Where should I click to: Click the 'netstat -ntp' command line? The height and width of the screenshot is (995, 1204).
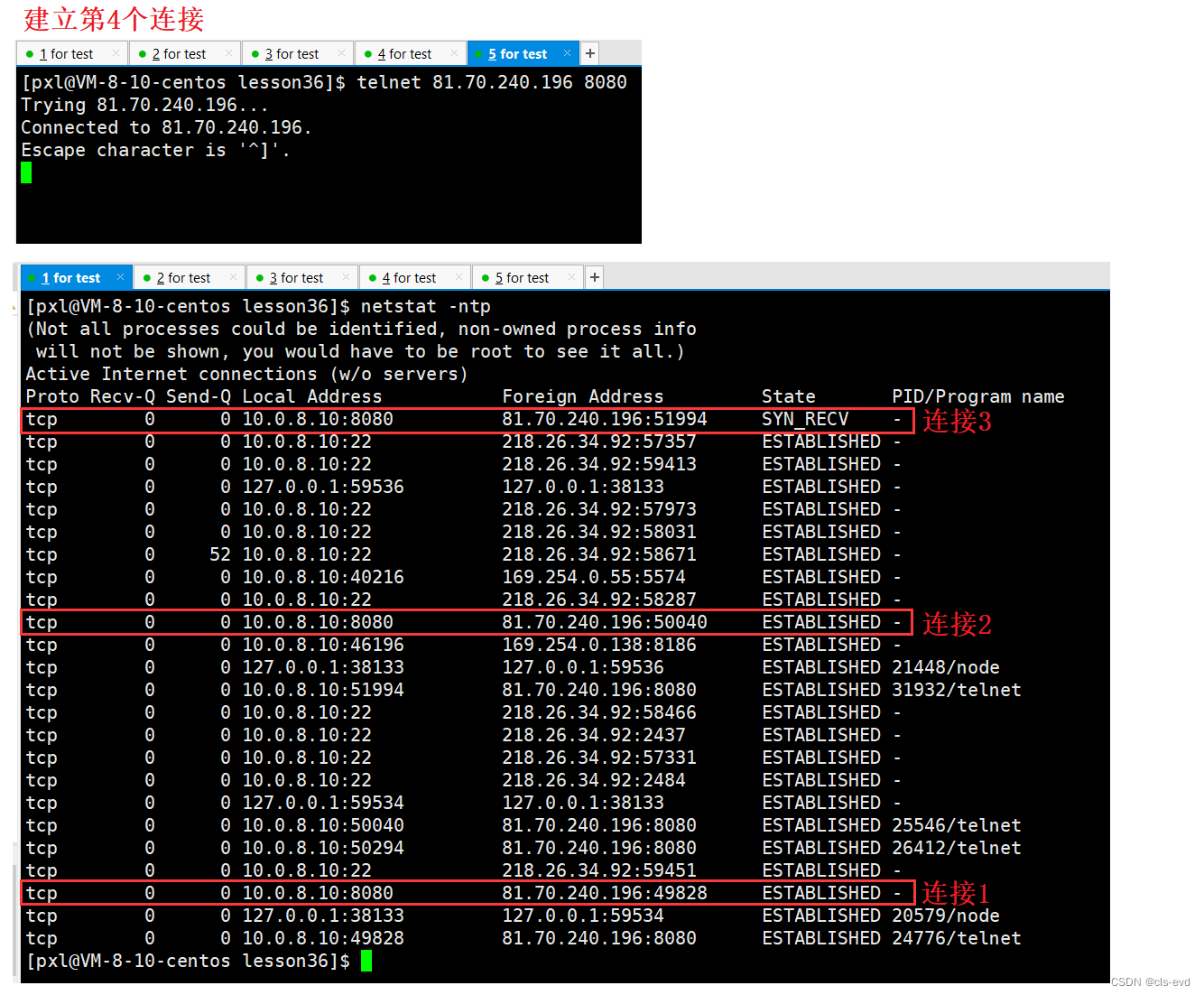click(258, 306)
